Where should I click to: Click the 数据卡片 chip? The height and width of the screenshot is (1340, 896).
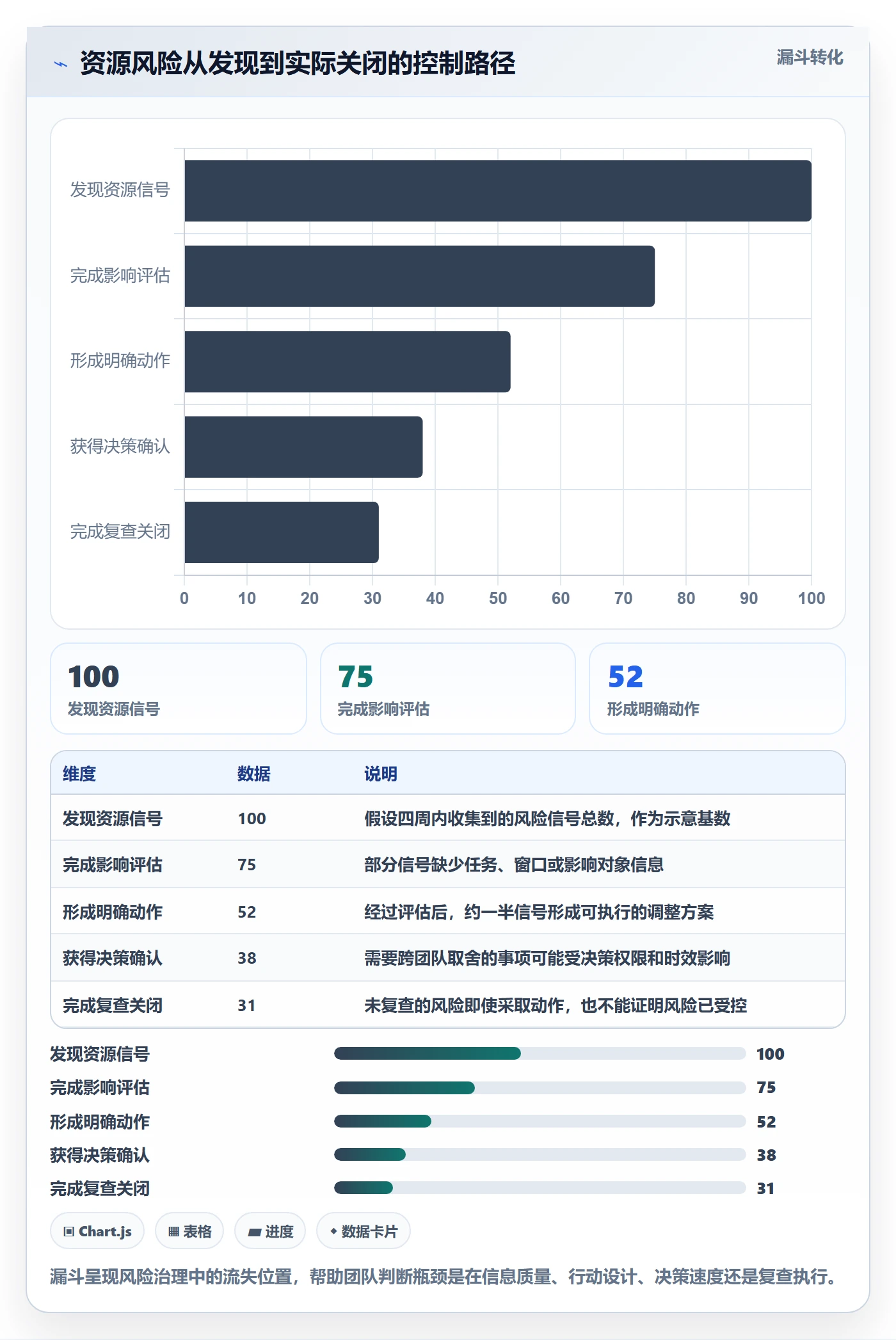[364, 1231]
